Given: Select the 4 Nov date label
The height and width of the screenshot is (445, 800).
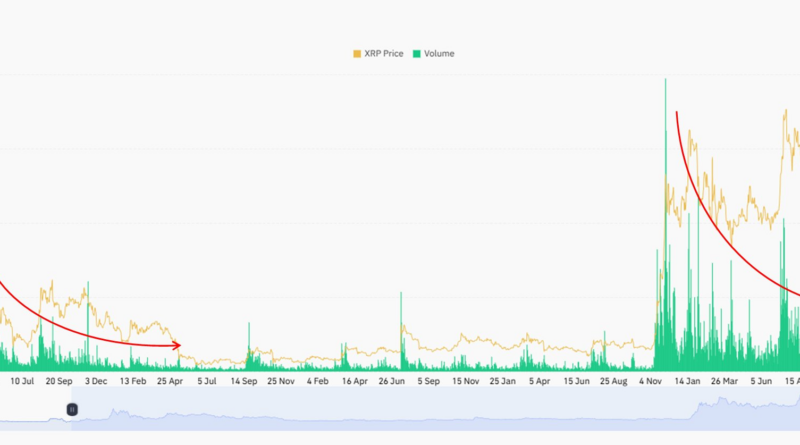Looking at the screenshot, I should tap(652, 381).
